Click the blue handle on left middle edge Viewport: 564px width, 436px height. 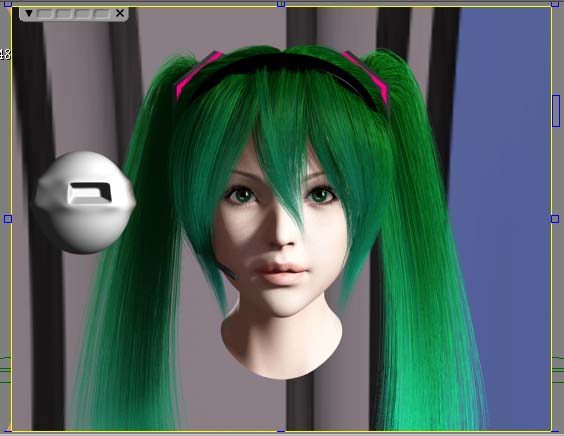point(8,219)
